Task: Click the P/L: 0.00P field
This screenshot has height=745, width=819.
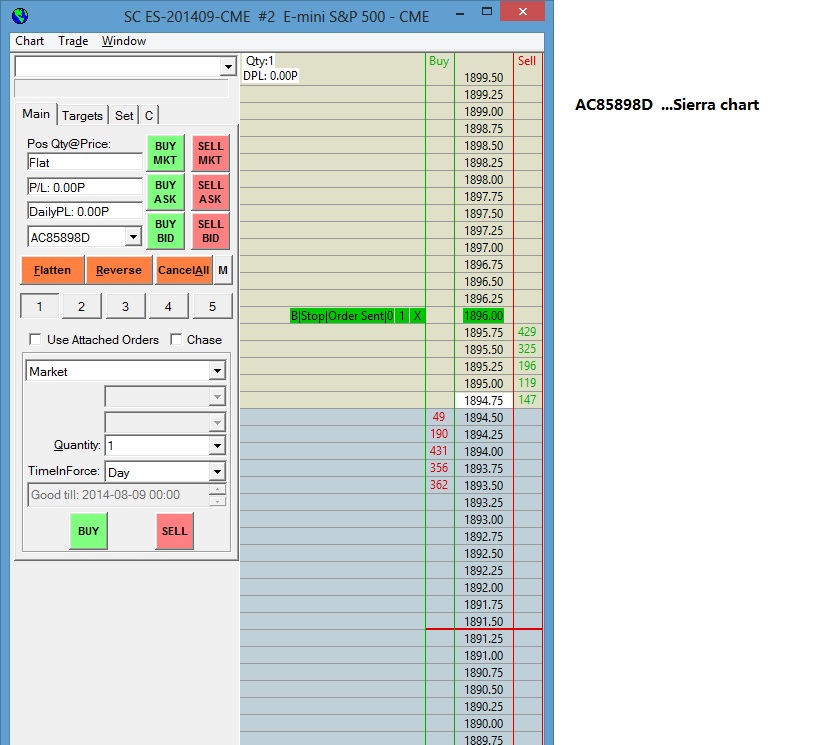Action: click(x=85, y=187)
